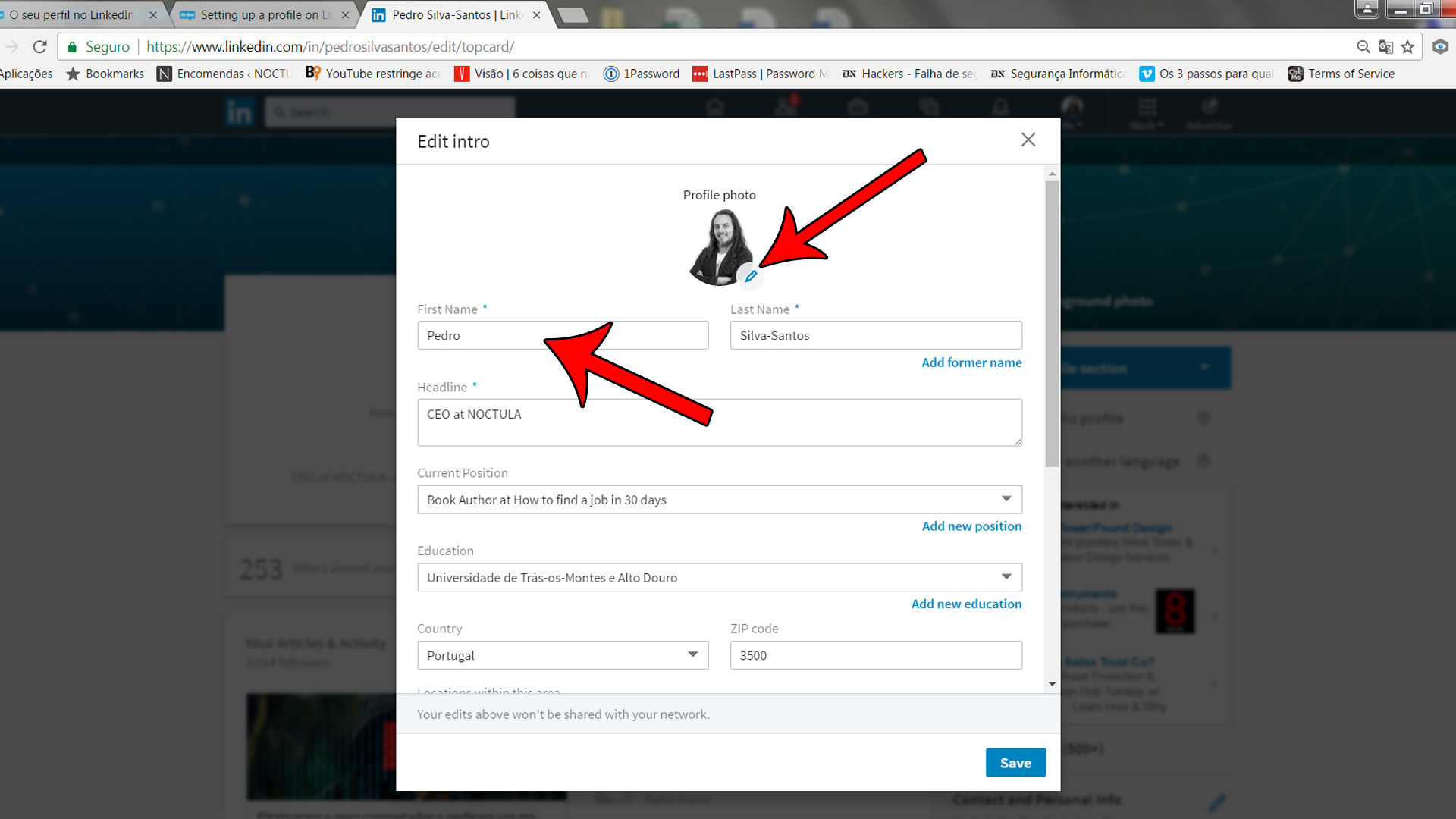1456x819 pixels.
Task: Reload the current page
Action: [x=40, y=47]
